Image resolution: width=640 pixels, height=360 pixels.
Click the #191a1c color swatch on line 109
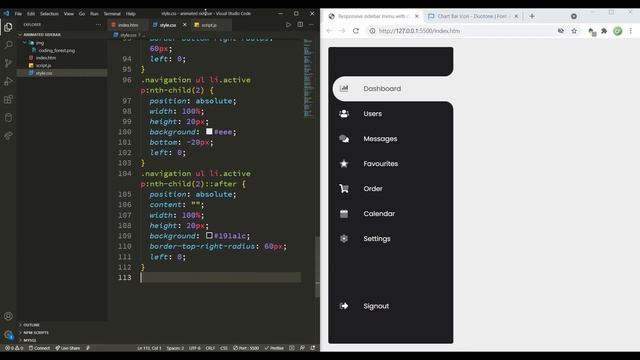209,236
